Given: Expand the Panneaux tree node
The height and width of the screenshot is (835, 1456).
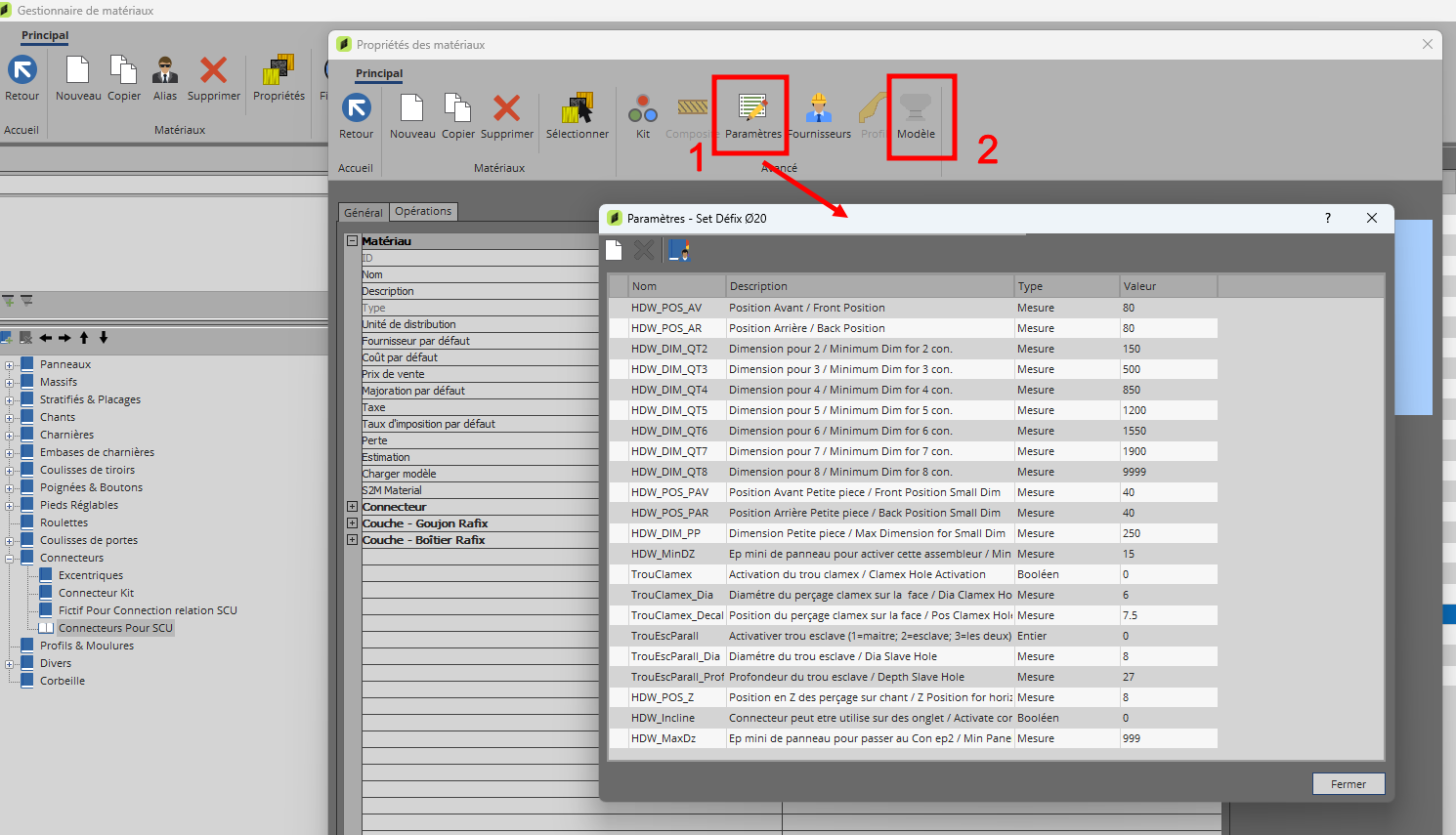Looking at the screenshot, I should pyautogui.click(x=10, y=365).
